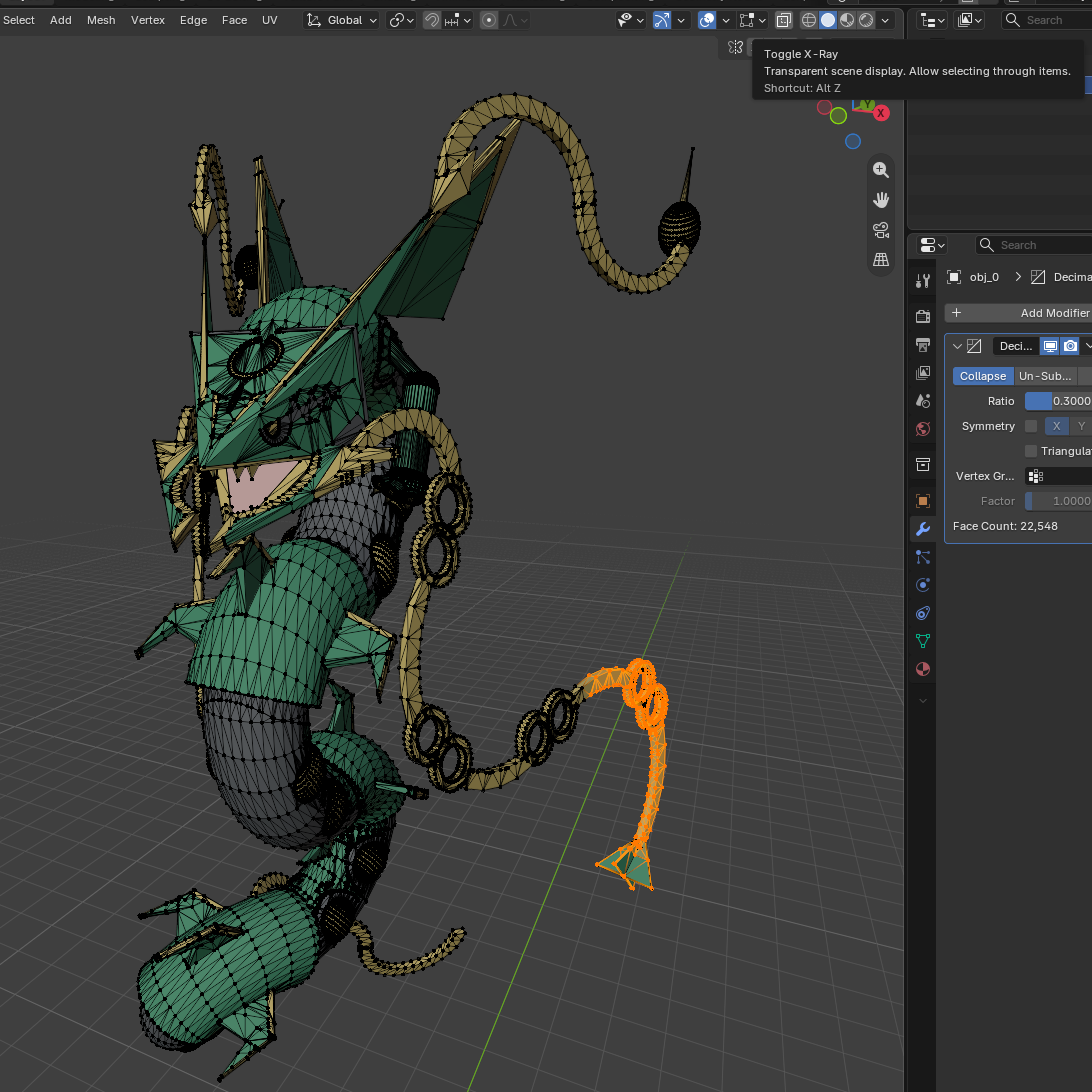Open the Add menu
Viewport: 1092px width, 1092px height.
pos(61,20)
